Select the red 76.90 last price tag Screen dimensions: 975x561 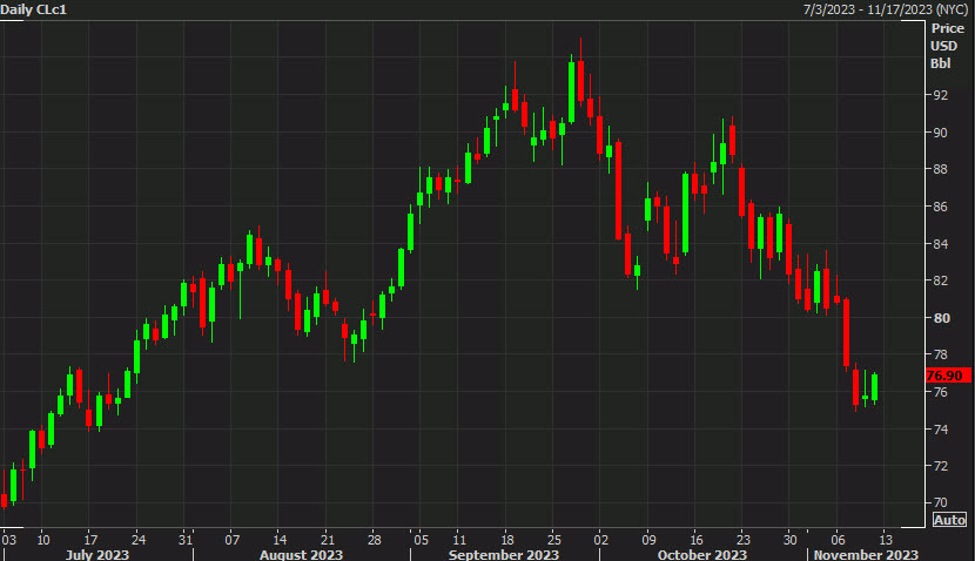945,375
